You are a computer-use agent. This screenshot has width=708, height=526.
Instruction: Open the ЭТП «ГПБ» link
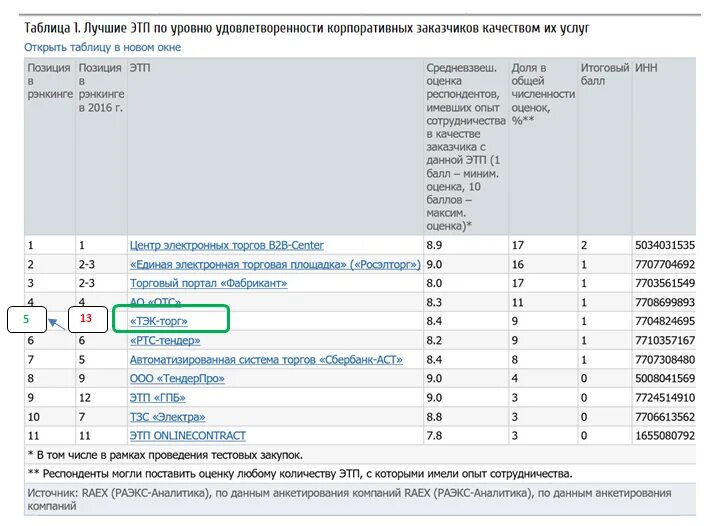[158, 397]
